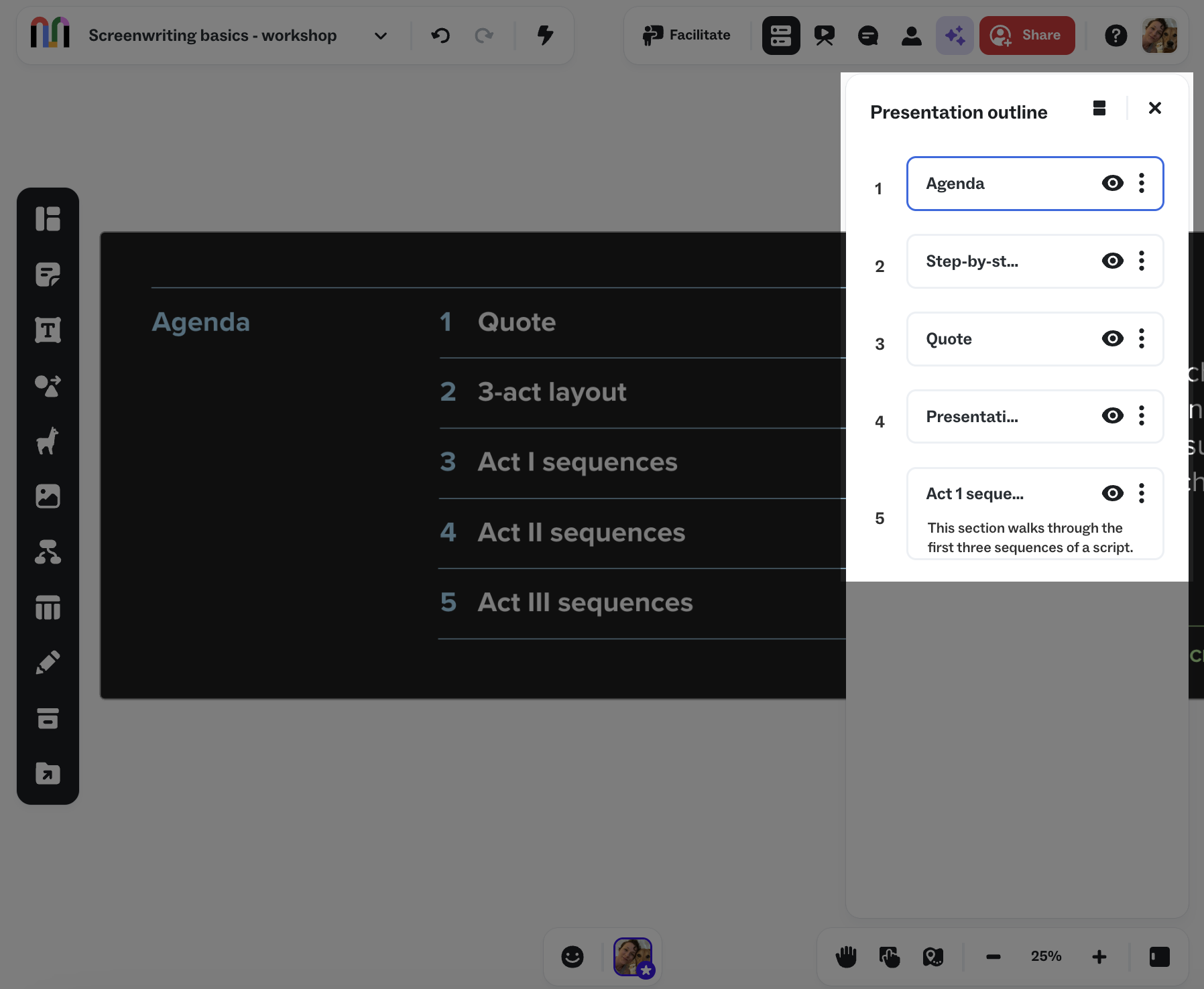Click the 25% zoom level
Image resolution: width=1204 pixels, height=989 pixels.
point(1046,956)
